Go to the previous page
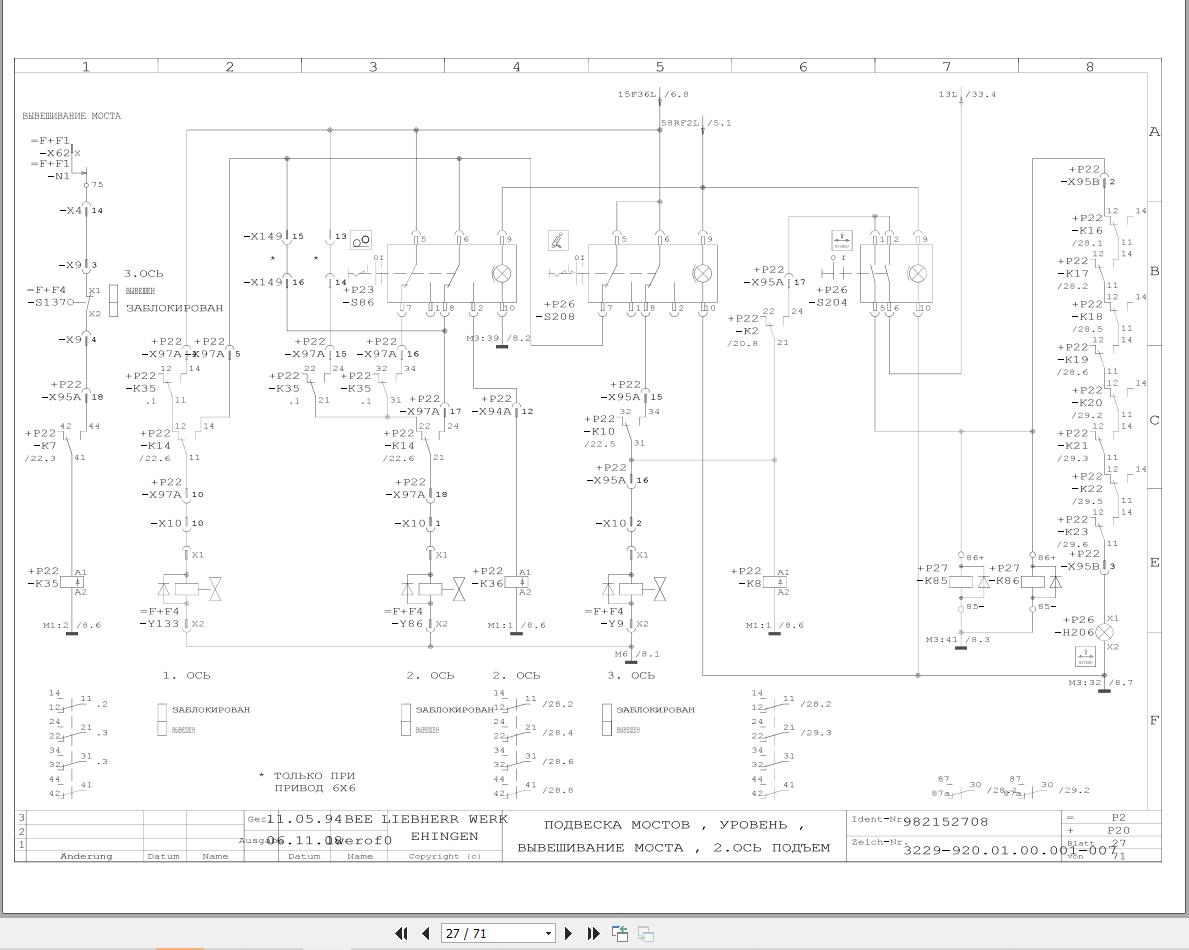This screenshot has width=1189, height=950. (425, 933)
